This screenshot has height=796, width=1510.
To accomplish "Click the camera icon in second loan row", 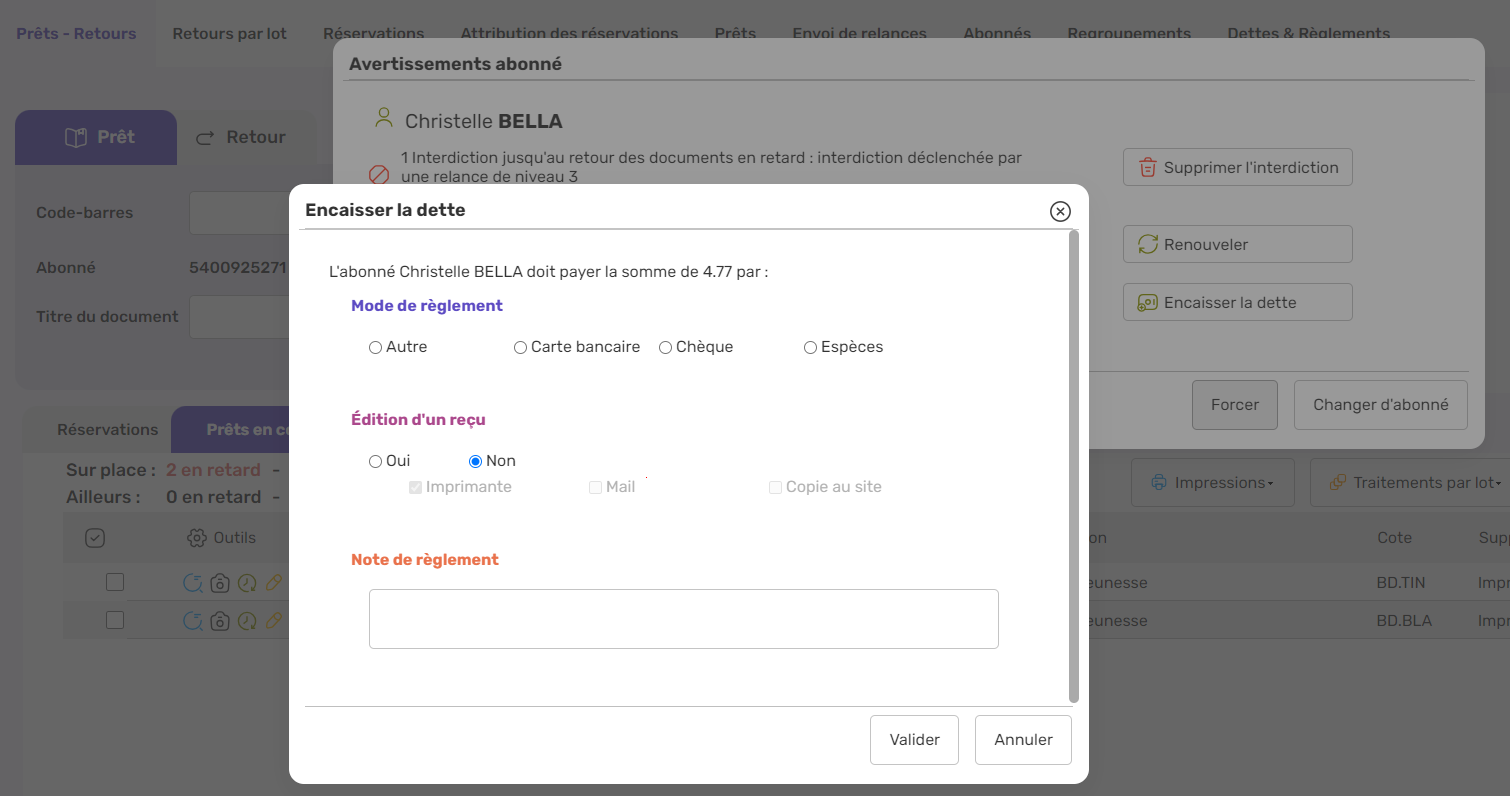I will (x=220, y=621).
